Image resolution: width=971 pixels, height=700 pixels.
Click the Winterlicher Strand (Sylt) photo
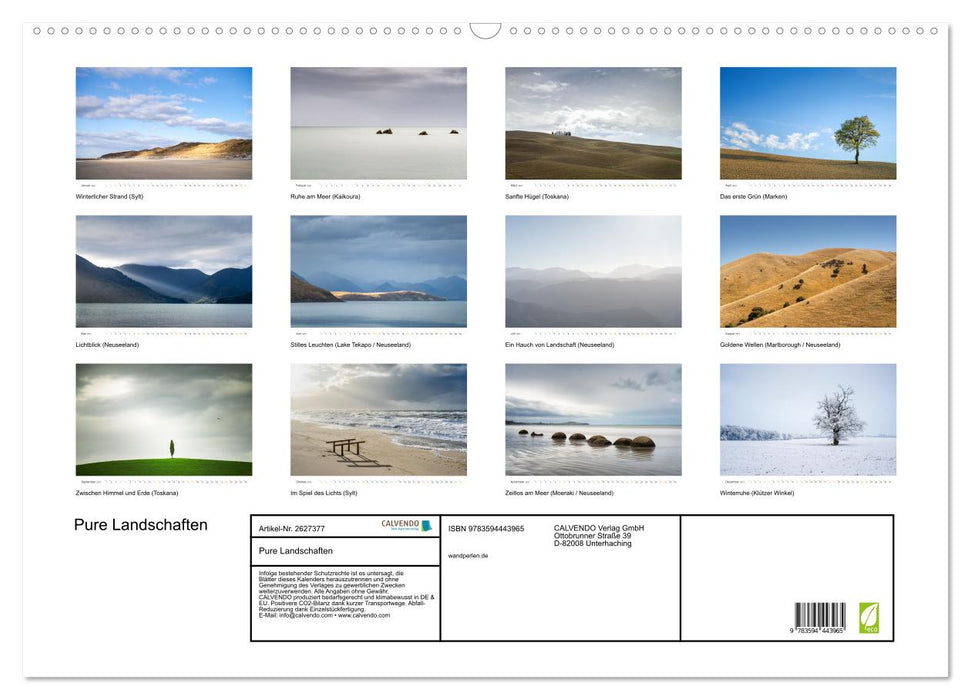(163, 123)
